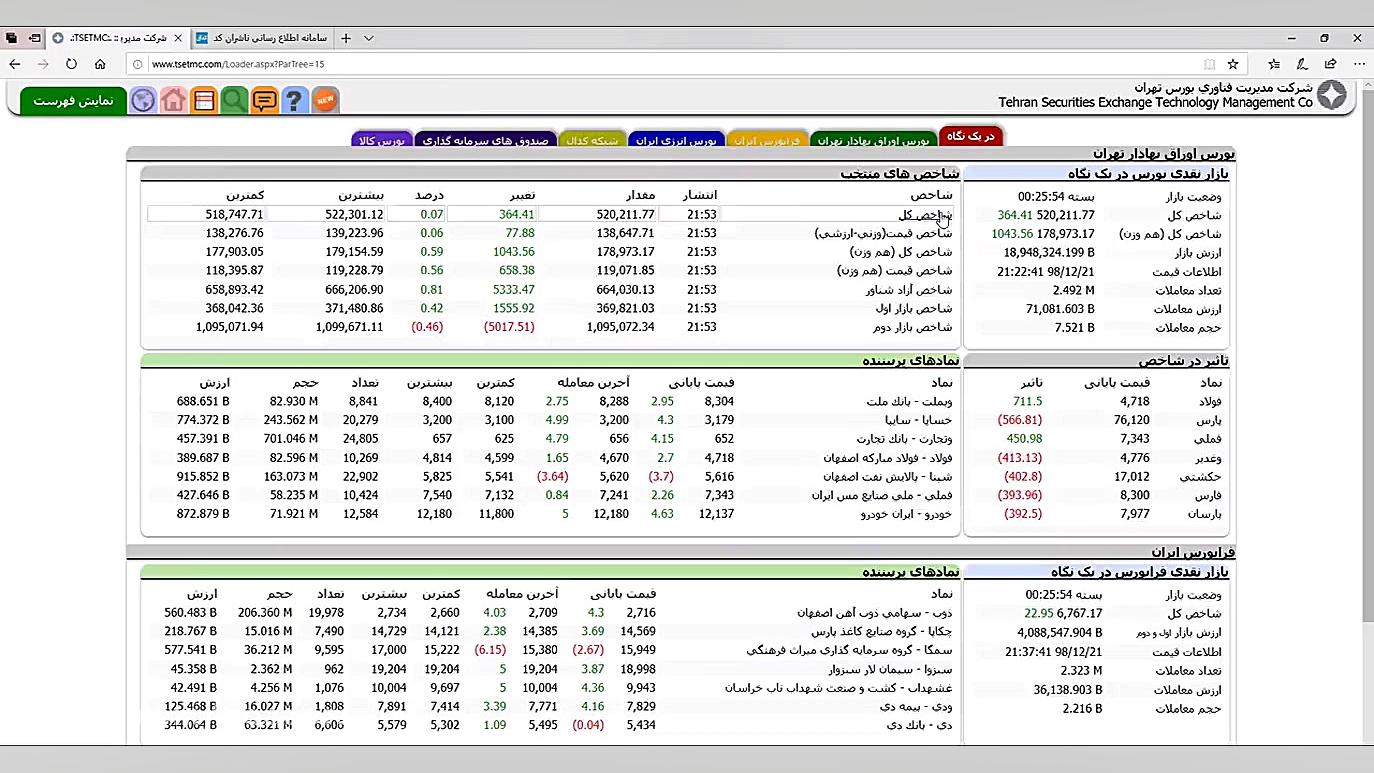Open فولاد - فولاد مبارکه اصفهان symbol
The image size is (1374, 773).
(x=887, y=458)
